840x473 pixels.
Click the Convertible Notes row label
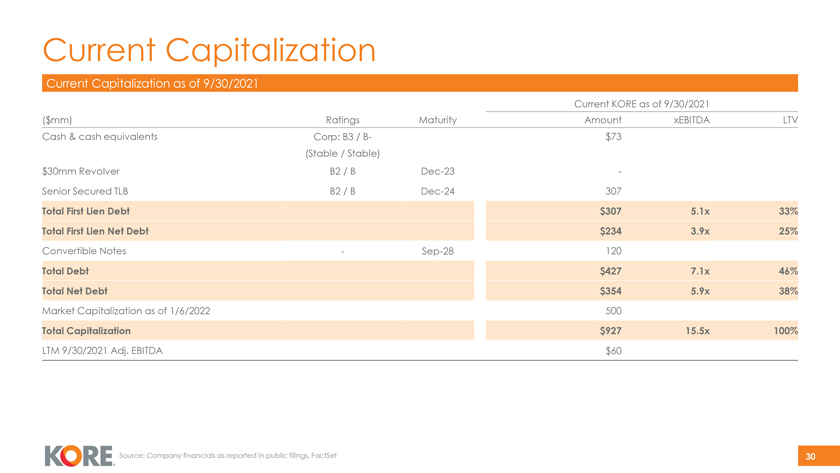point(84,251)
